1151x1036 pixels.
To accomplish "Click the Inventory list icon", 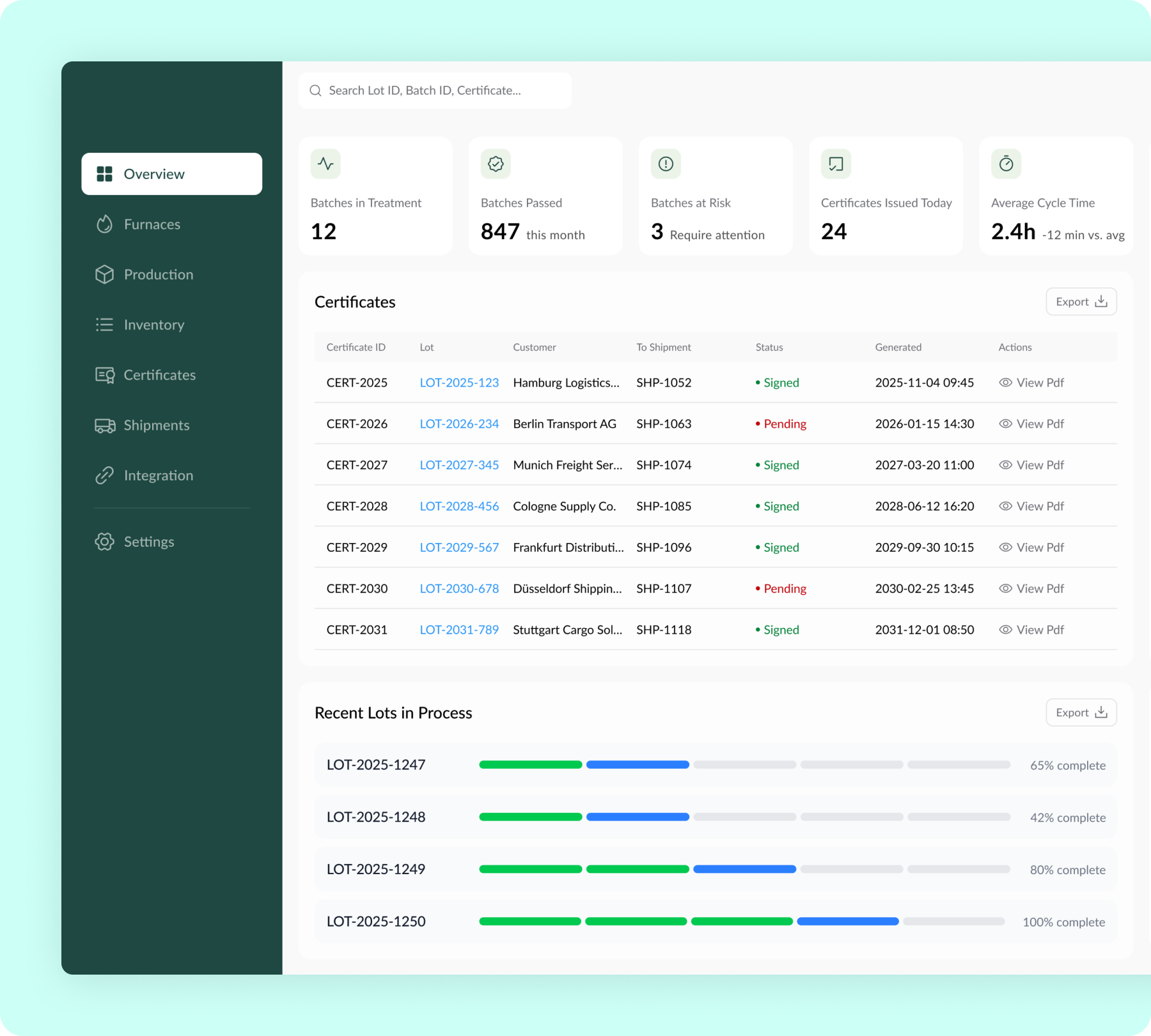I will pos(104,325).
